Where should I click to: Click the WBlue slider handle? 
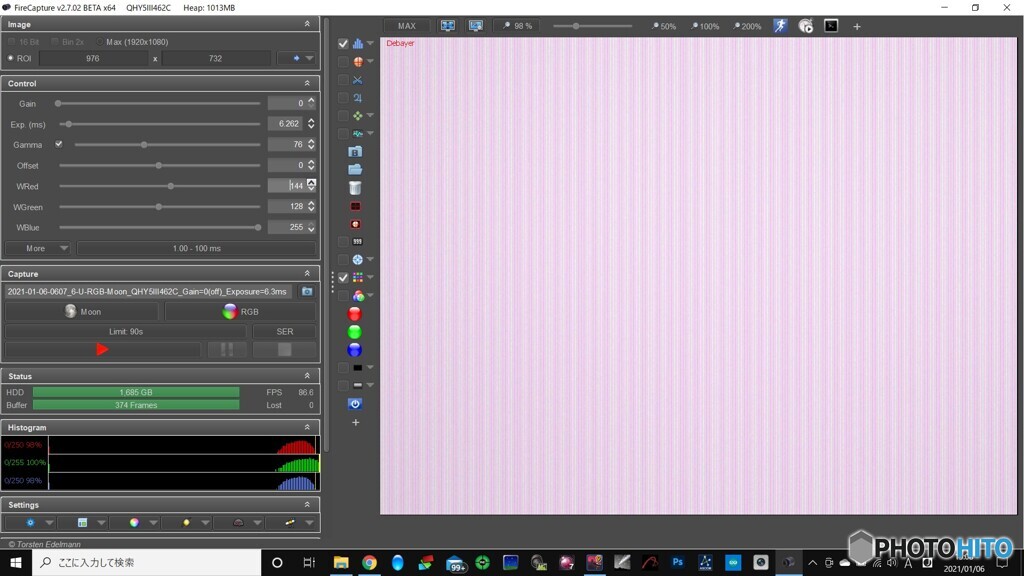(258, 228)
